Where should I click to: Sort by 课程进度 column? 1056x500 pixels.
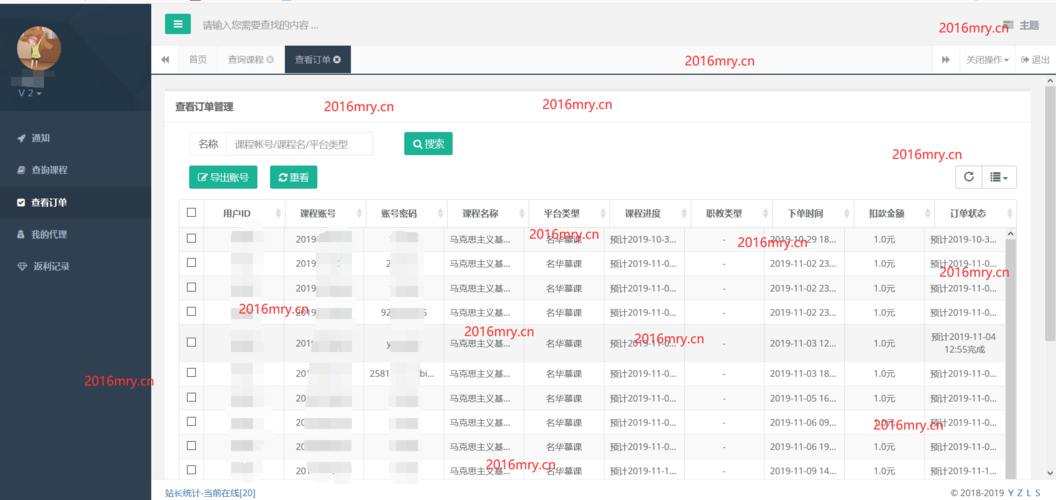650,214
